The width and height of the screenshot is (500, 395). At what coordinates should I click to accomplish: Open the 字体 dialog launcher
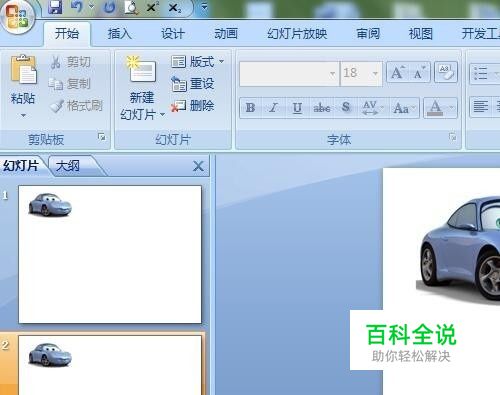tap(452, 137)
